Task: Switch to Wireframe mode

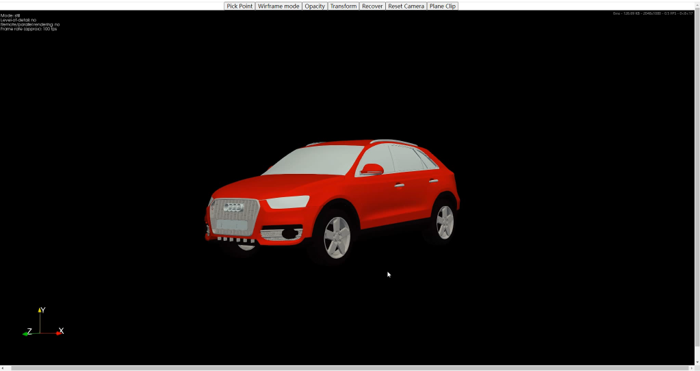Action: click(278, 6)
